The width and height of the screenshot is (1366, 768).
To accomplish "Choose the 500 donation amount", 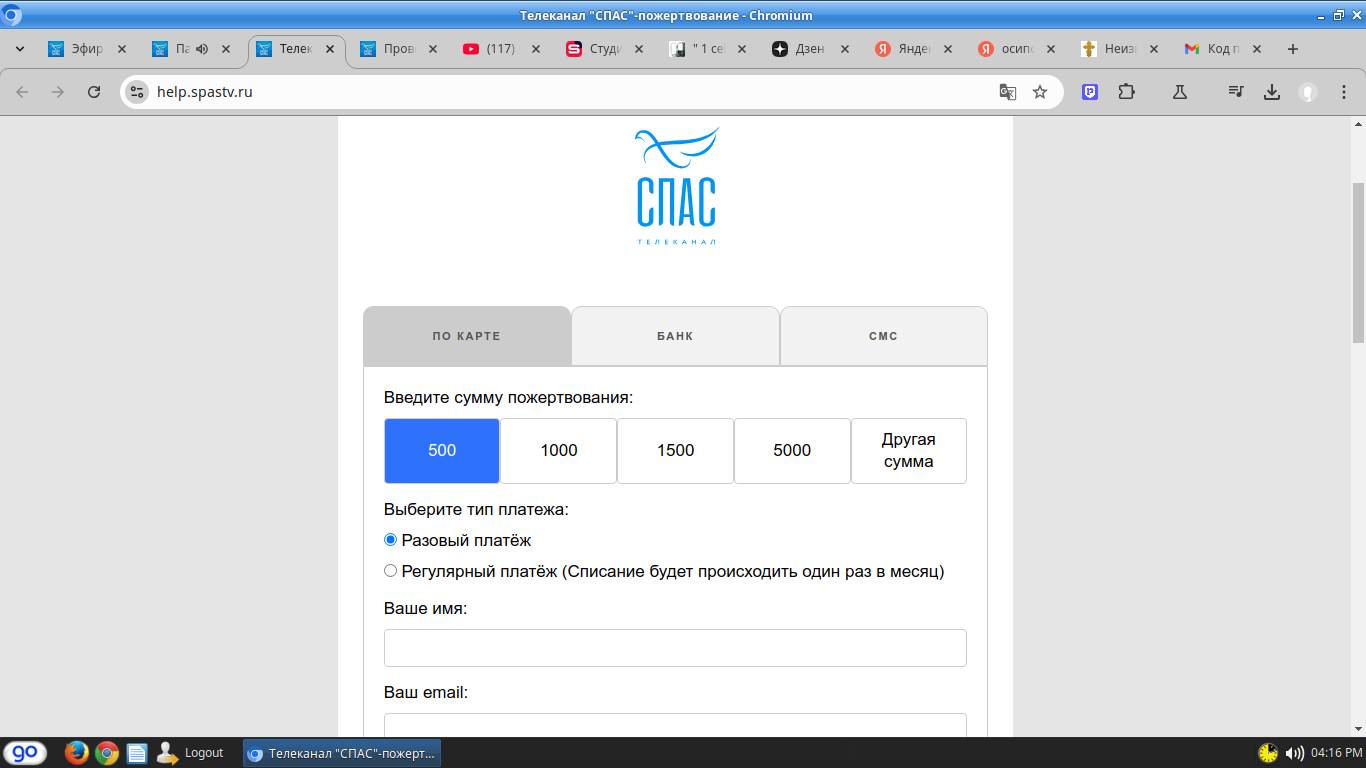I will pos(442,451).
